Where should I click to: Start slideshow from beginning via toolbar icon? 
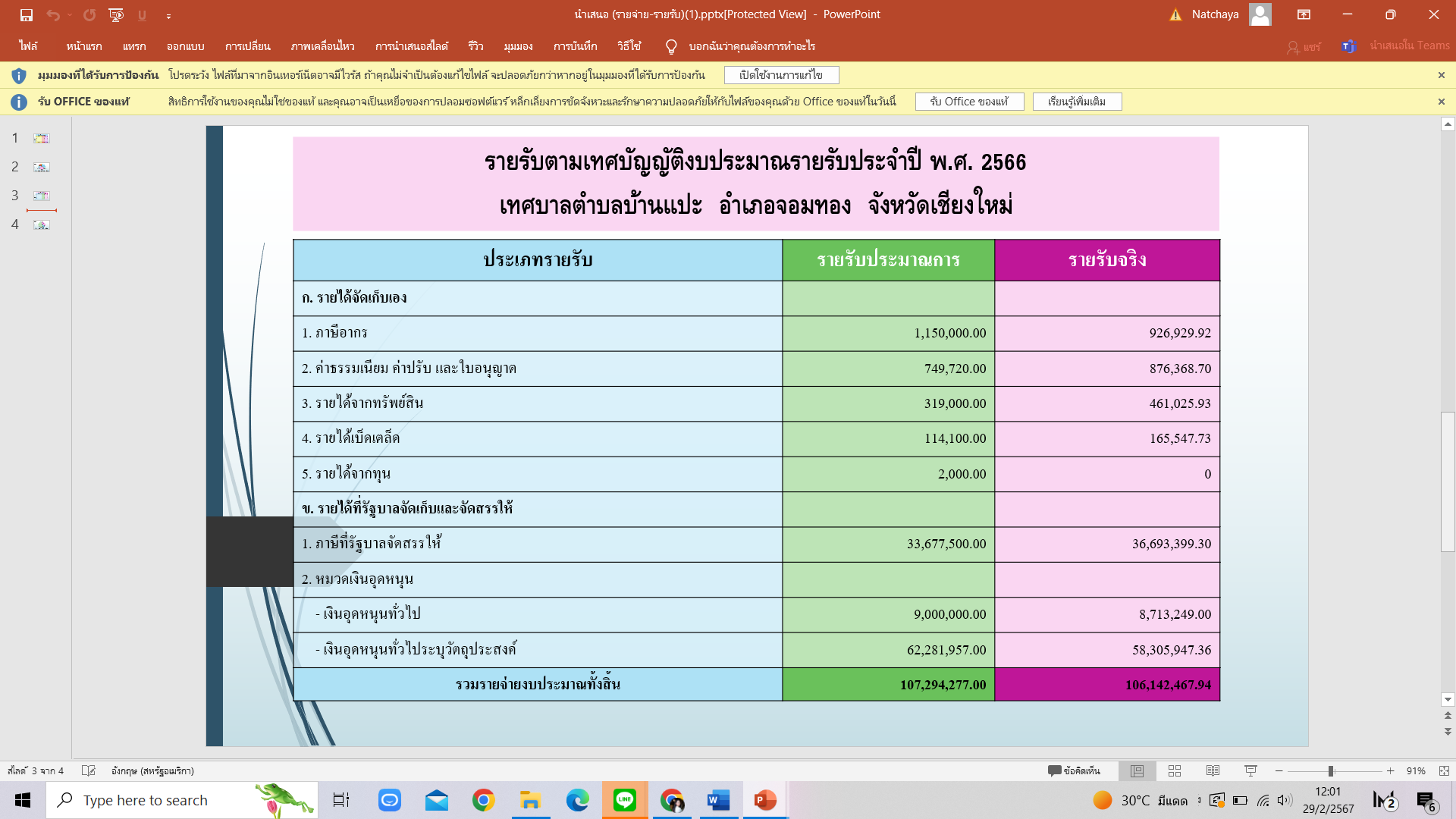coord(116,14)
